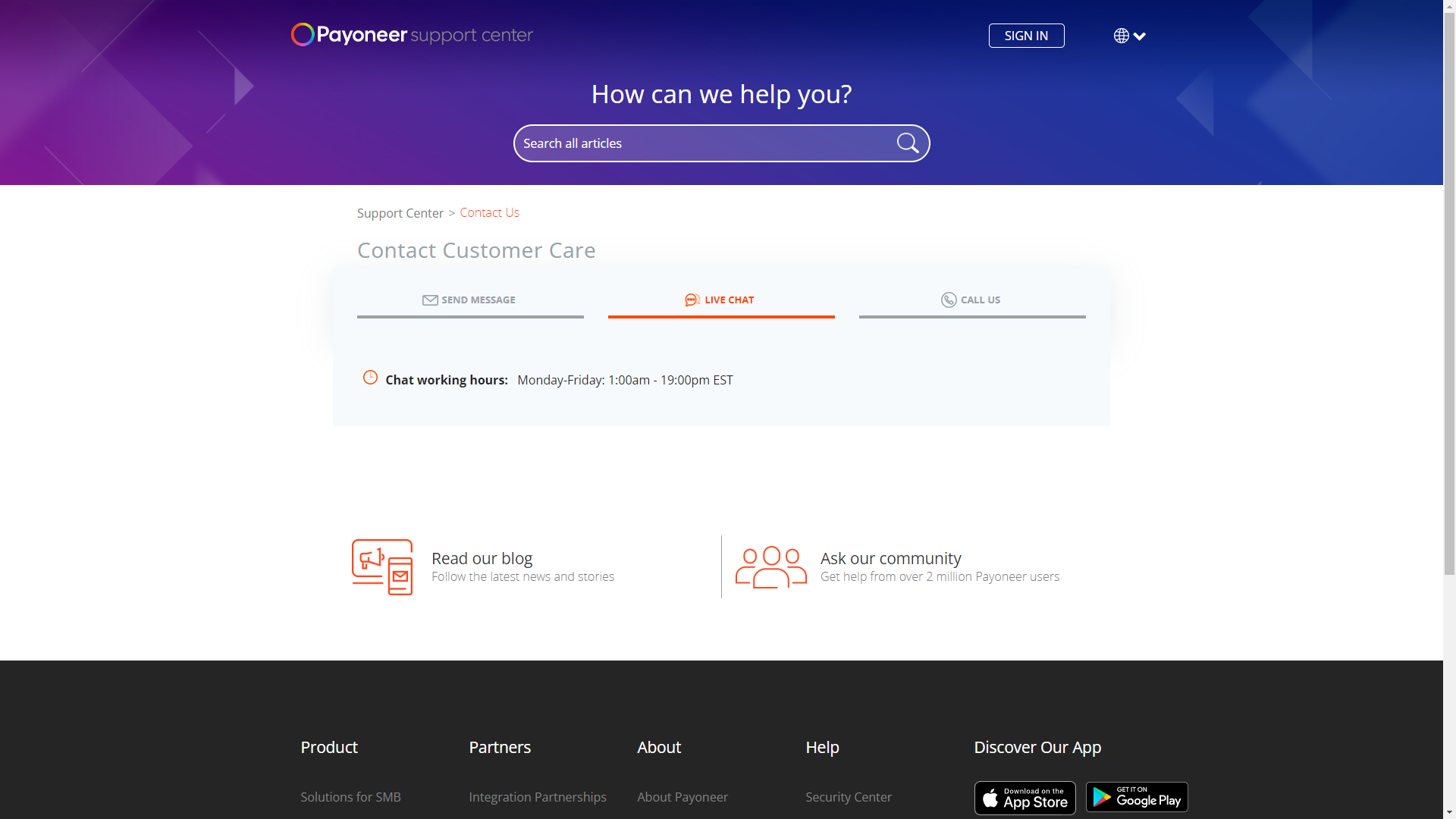
Task: Open the Call Us tab
Action: point(971,300)
